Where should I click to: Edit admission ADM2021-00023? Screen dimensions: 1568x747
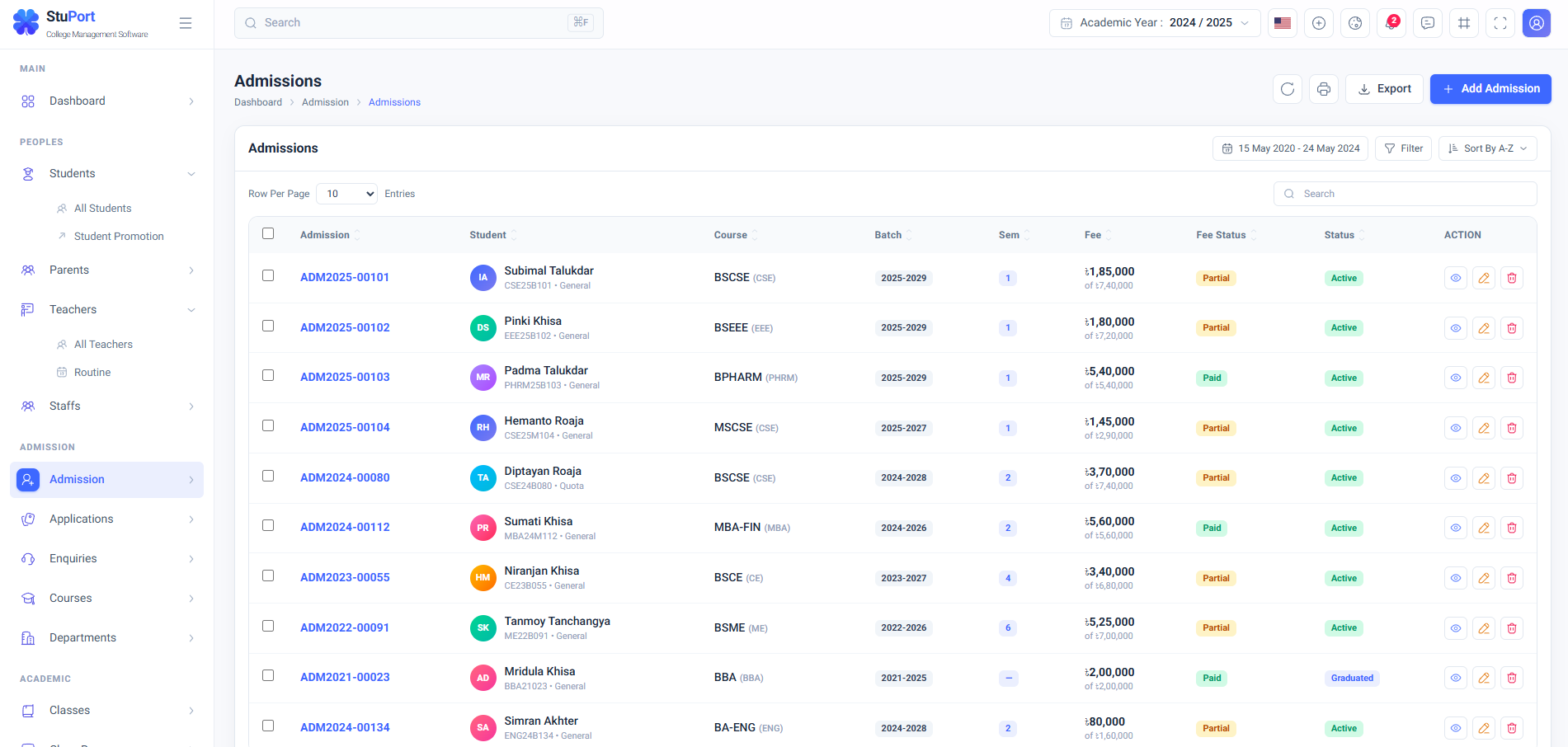coord(1484,678)
